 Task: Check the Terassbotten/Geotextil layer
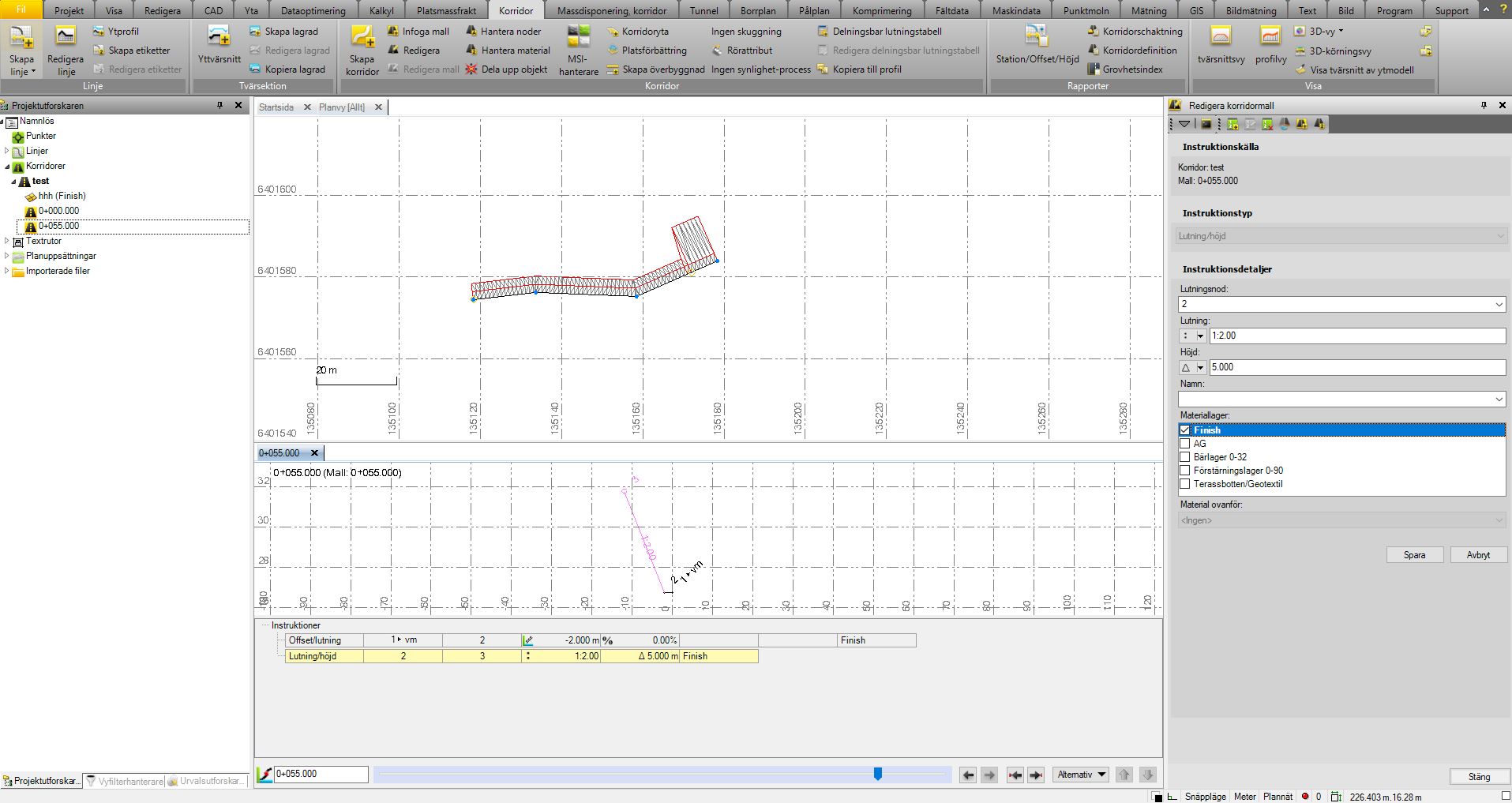point(1184,484)
